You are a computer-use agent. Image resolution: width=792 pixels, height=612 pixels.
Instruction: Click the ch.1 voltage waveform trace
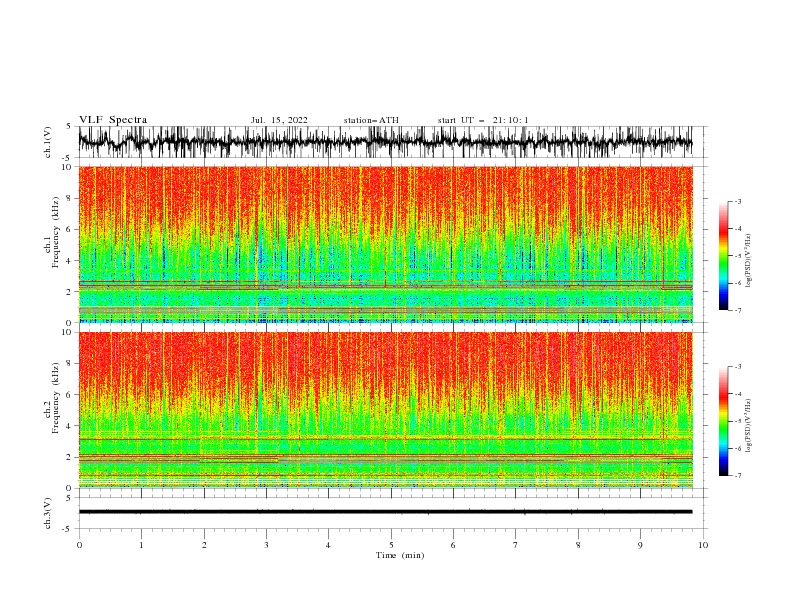tap(385, 142)
